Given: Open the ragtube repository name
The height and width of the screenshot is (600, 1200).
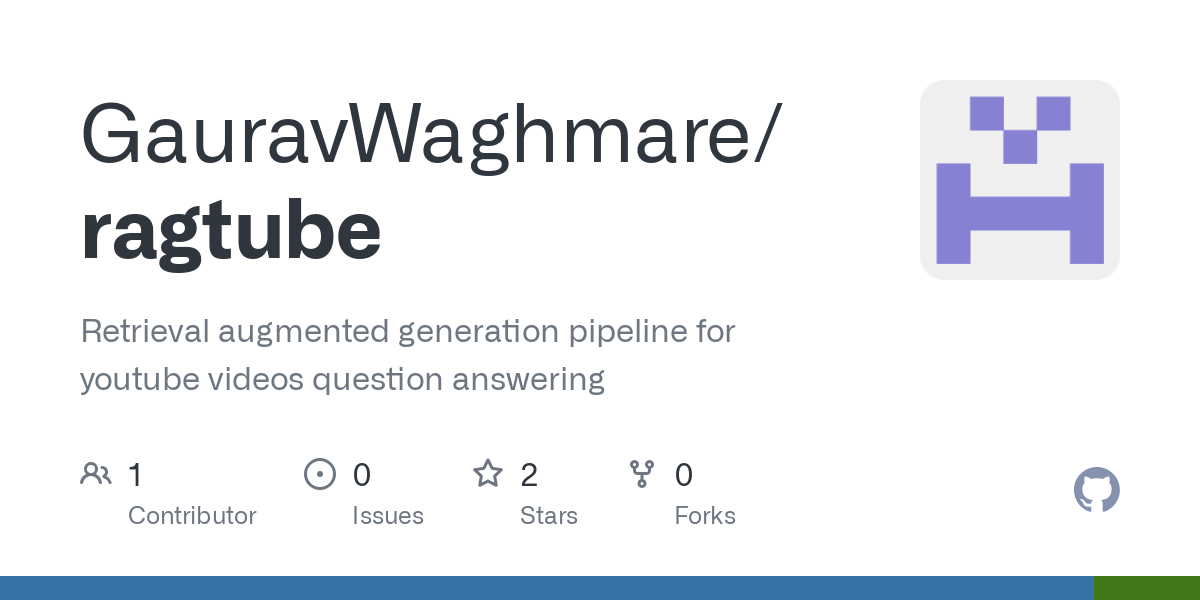Looking at the screenshot, I should 231,230.
